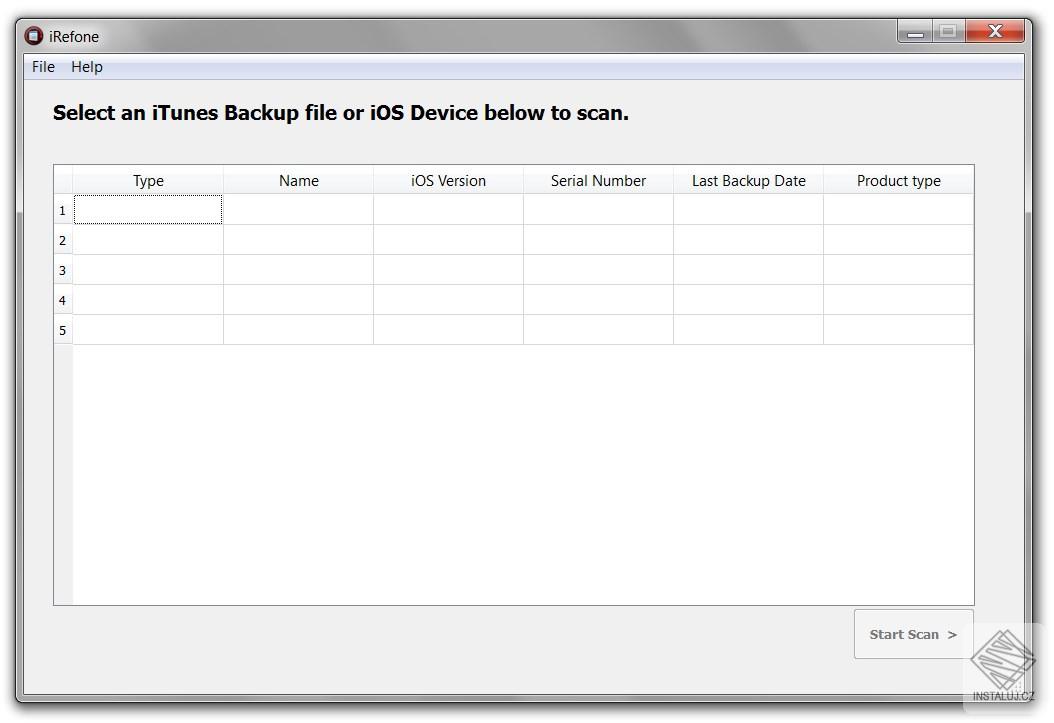Select row 5 header in the table
This screenshot has height=723, width=1054.
tap(63, 330)
